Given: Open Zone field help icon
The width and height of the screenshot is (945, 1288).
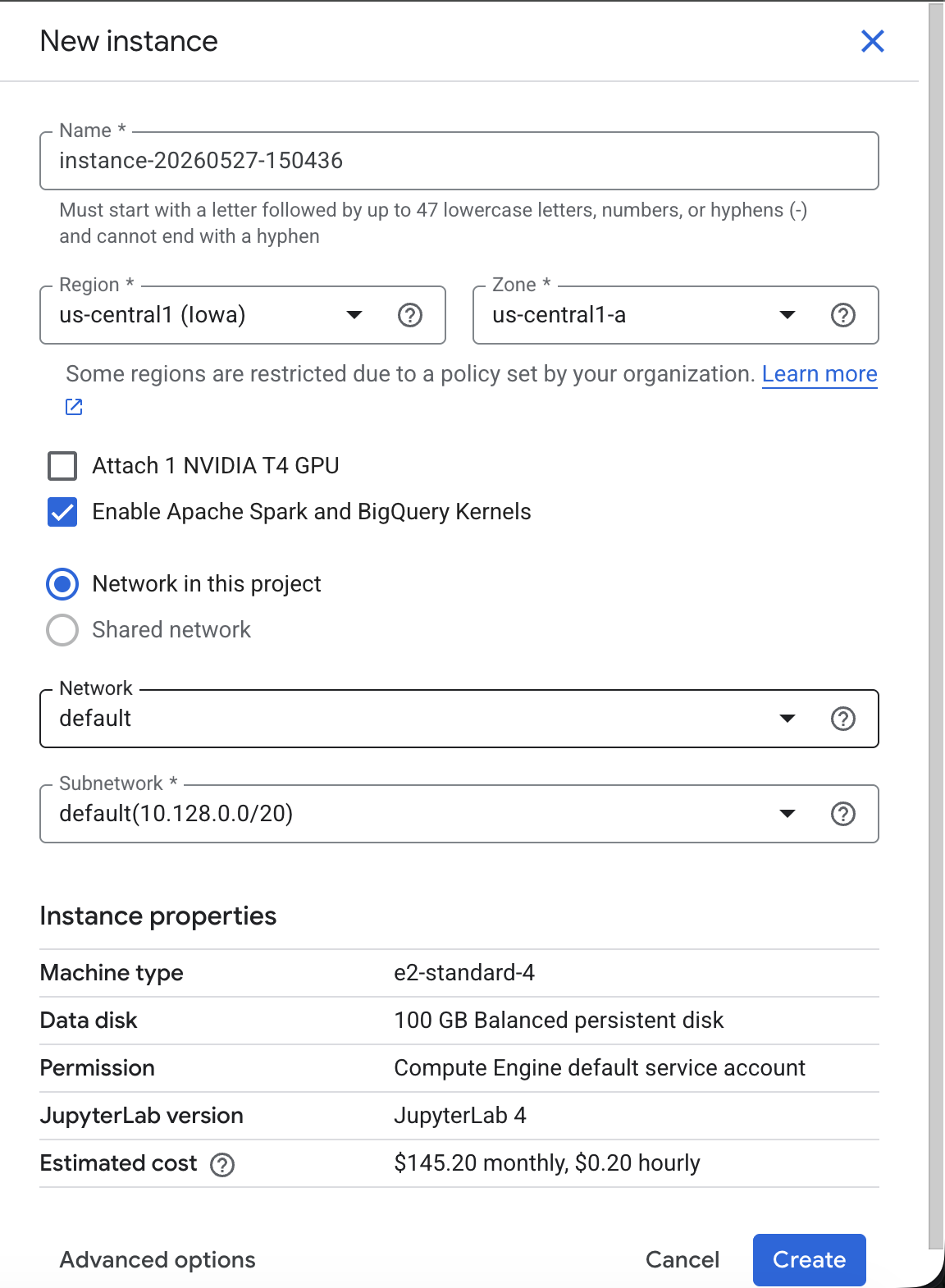Looking at the screenshot, I should 843,315.
